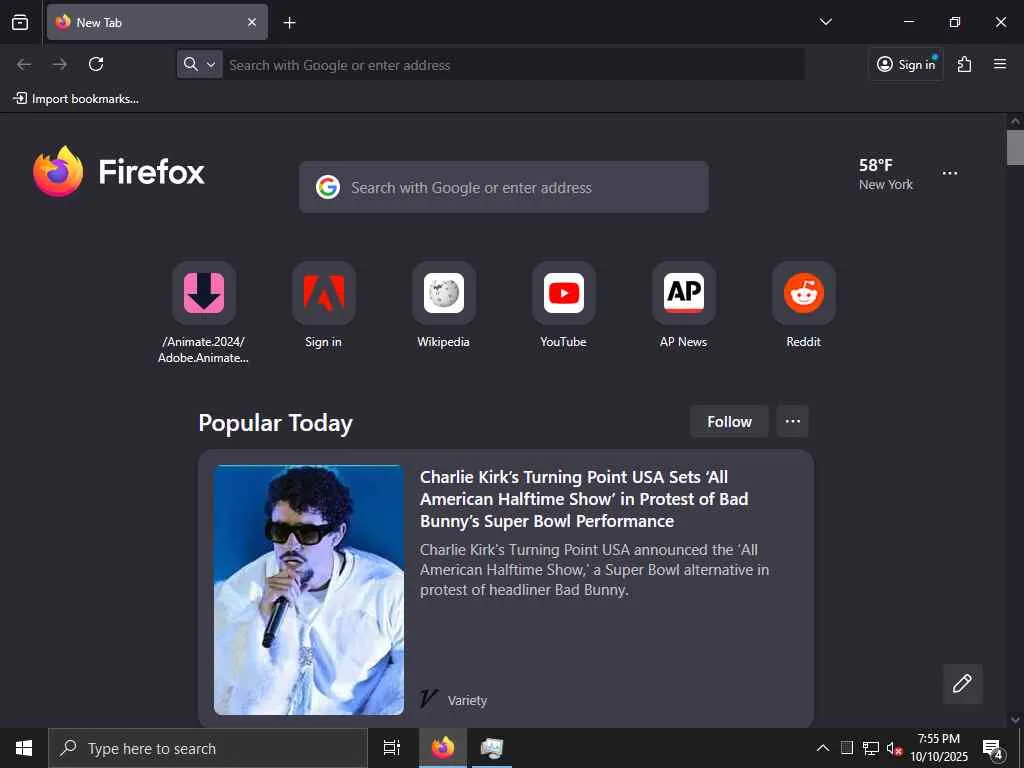
Task: Open Popular Today section options menu
Action: point(793,421)
